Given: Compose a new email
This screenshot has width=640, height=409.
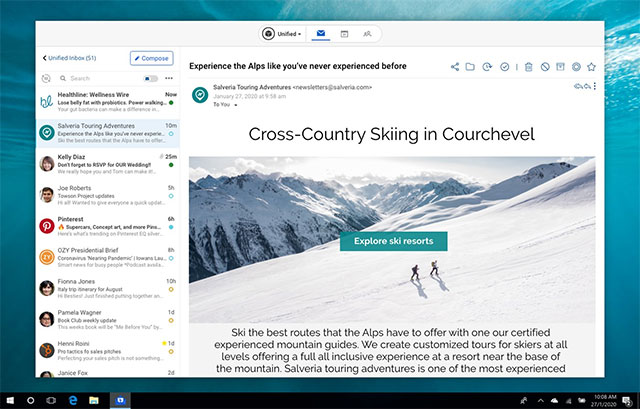Looking at the screenshot, I should click(151, 58).
